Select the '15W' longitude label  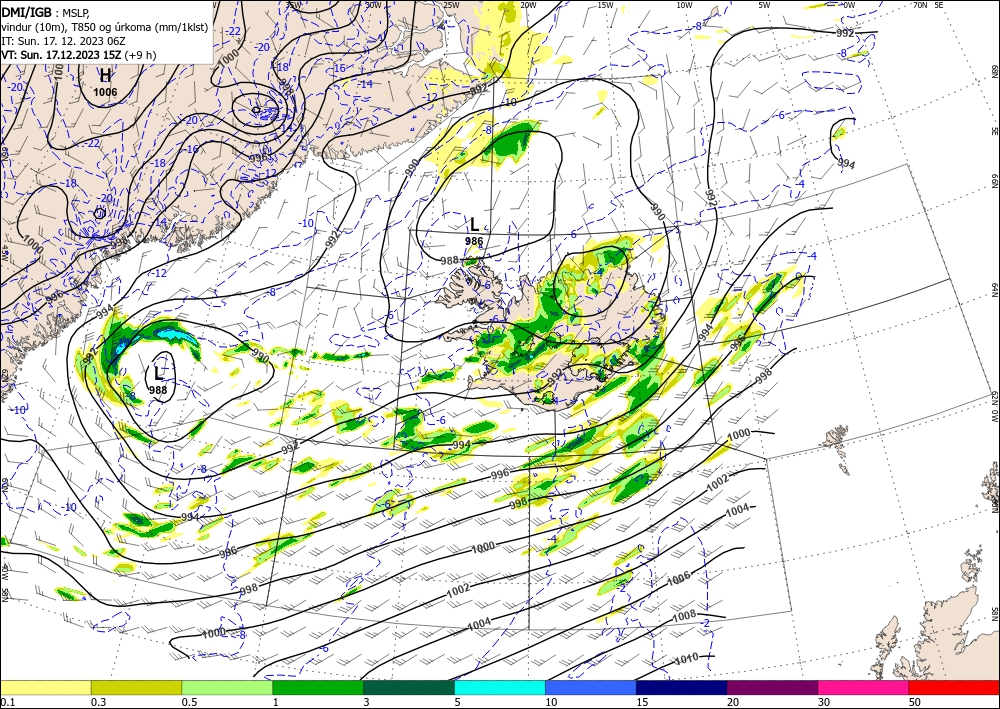pyautogui.click(x=605, y=5)
